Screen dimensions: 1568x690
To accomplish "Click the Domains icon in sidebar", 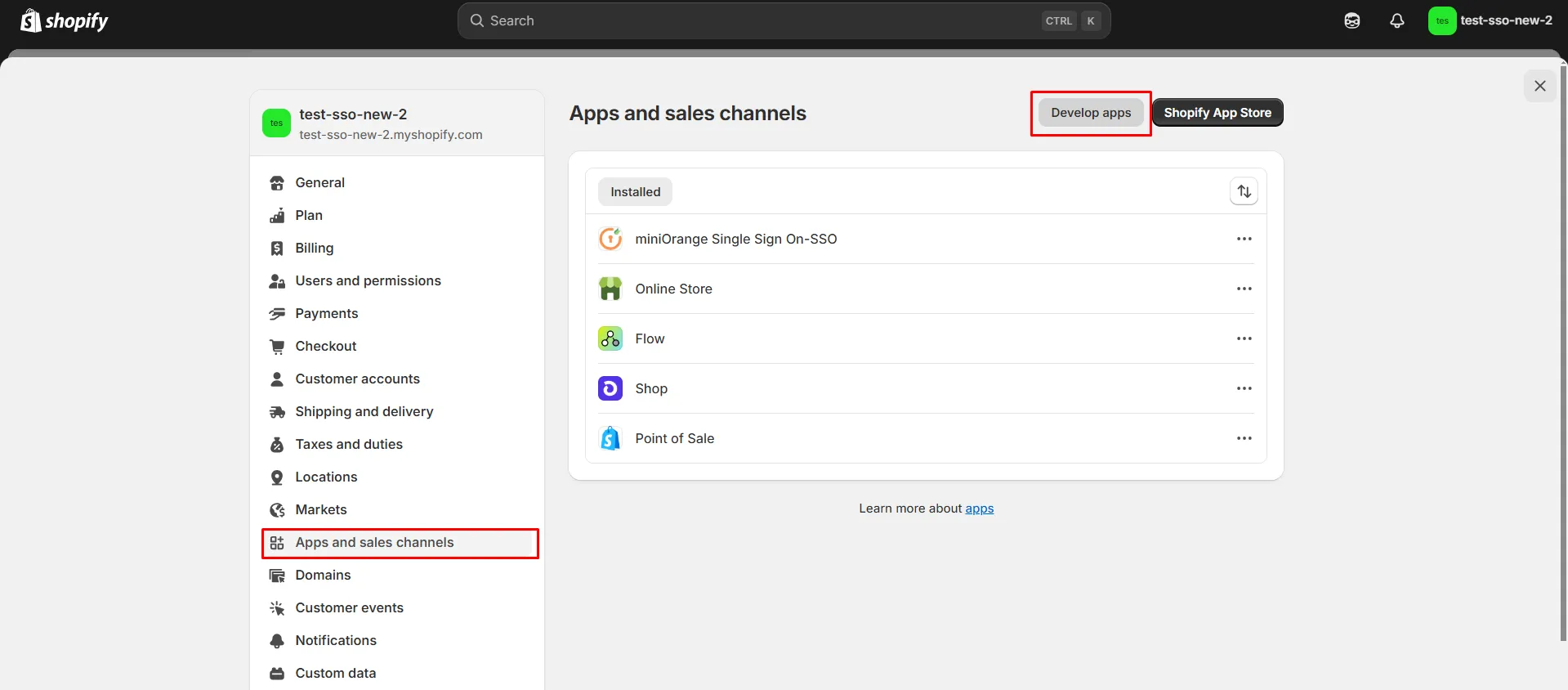I will tap(277, 576).
